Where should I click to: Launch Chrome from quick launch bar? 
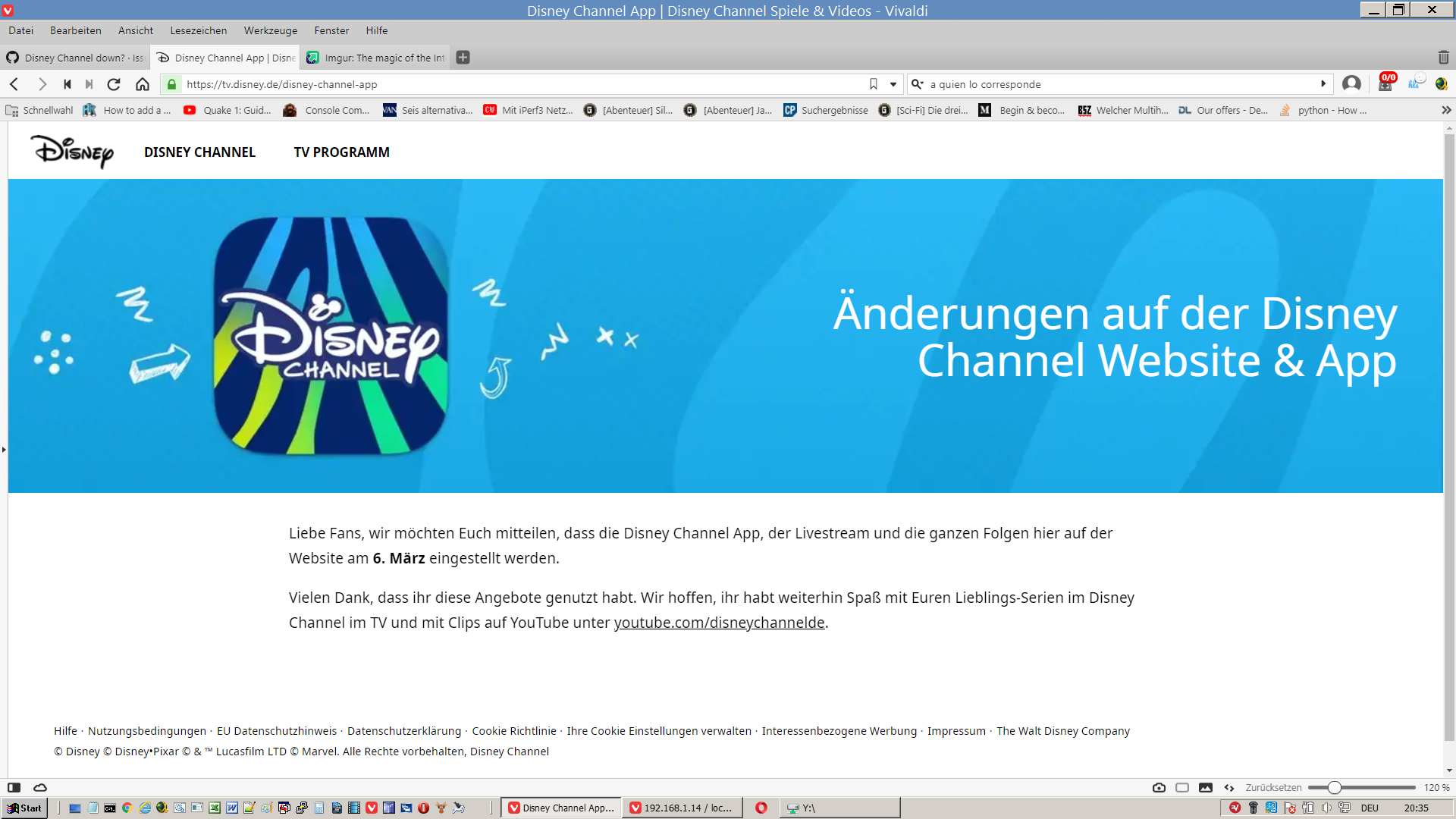click(127, 808)
